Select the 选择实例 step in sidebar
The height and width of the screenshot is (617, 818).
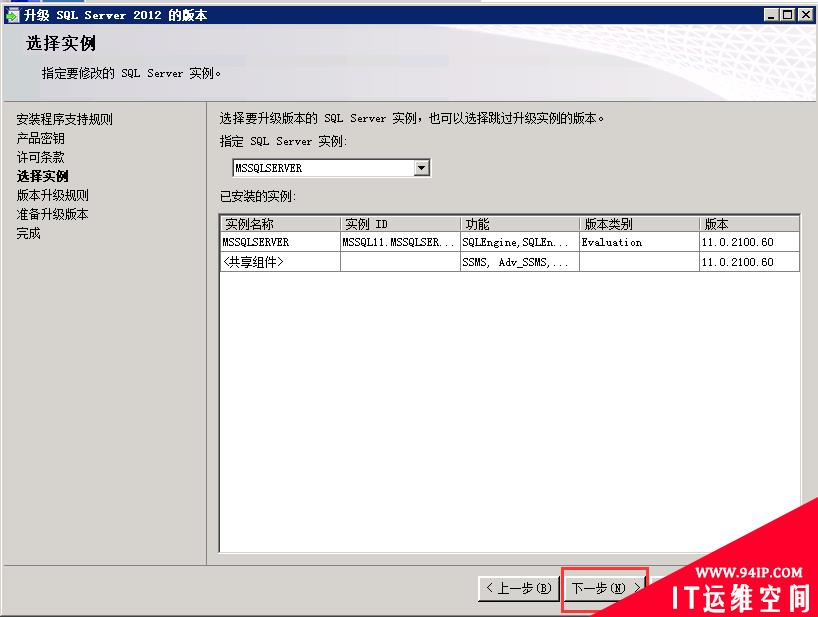tap(42, 176)
